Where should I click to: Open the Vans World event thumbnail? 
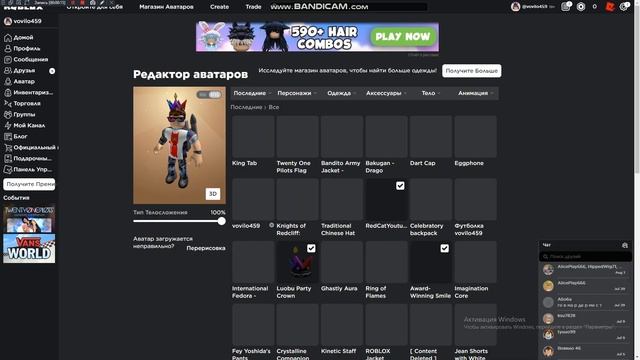pyautogui.click(x=29, y=248)
